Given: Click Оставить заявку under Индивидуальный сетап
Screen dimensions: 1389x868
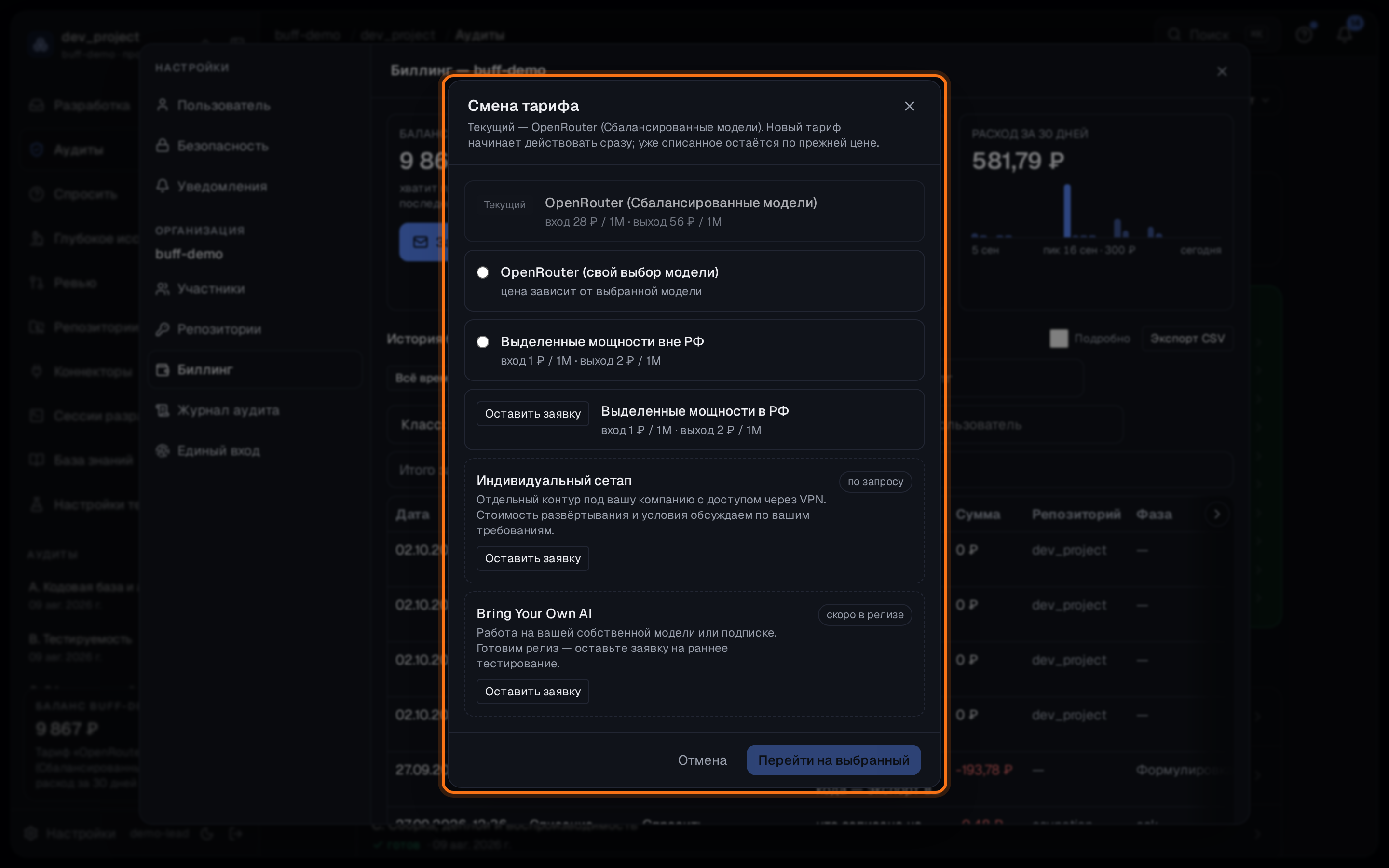Looking at the screenshot, I should (x=532, y=558).
